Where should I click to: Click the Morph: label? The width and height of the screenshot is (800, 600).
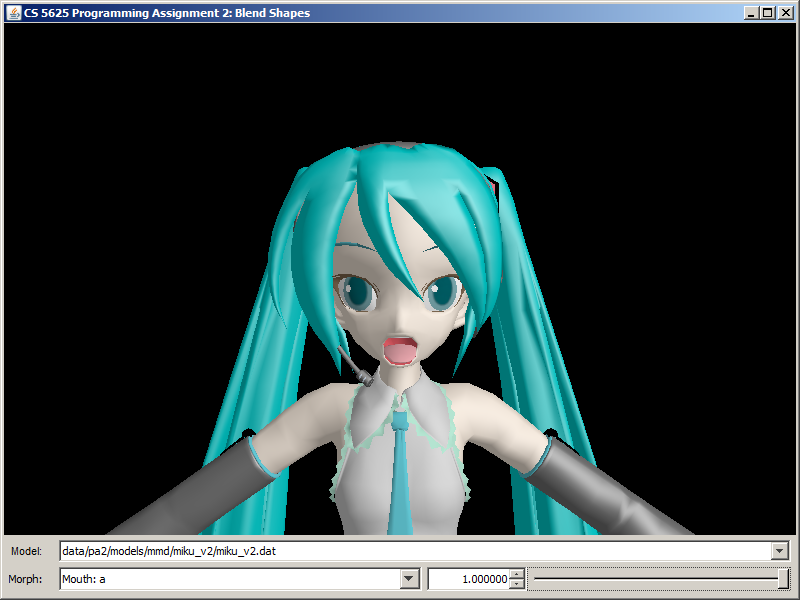[27, 579]
